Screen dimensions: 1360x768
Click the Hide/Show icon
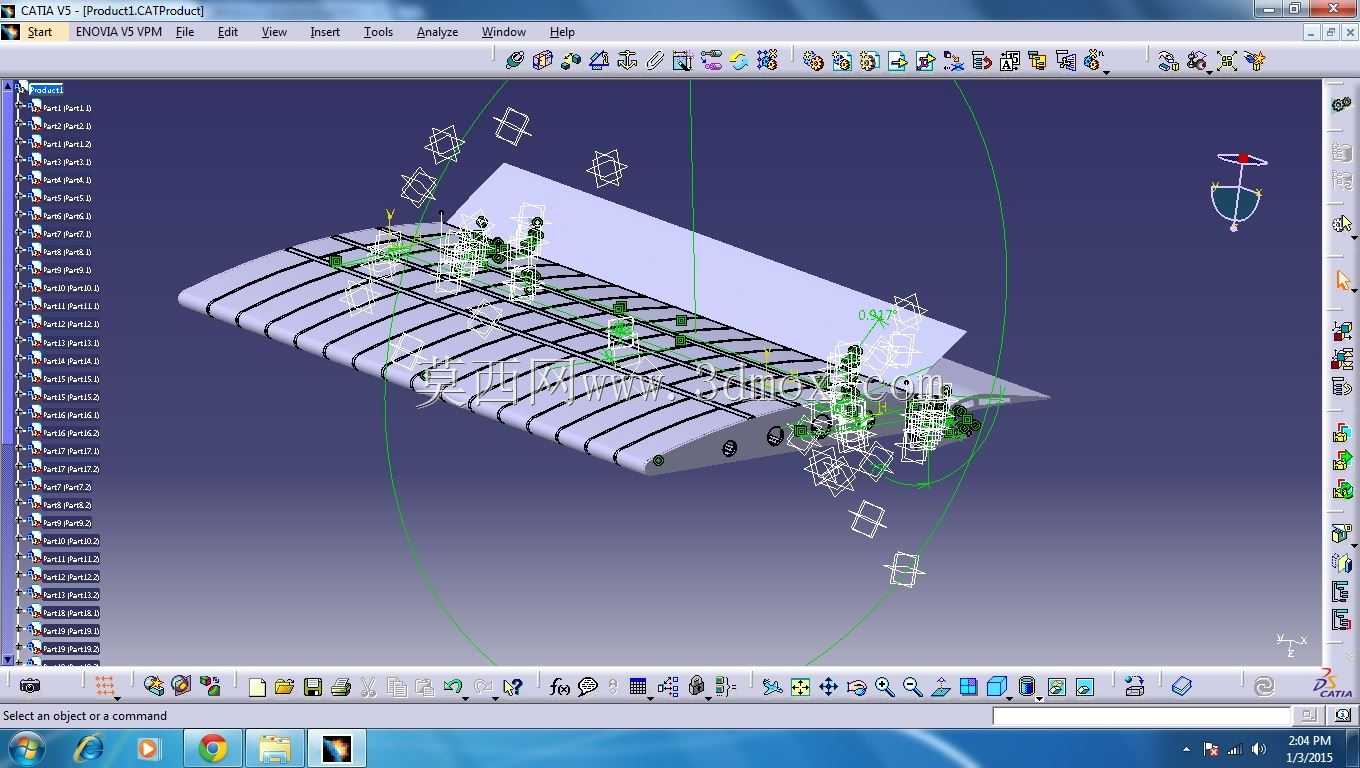pos(1057,687)
